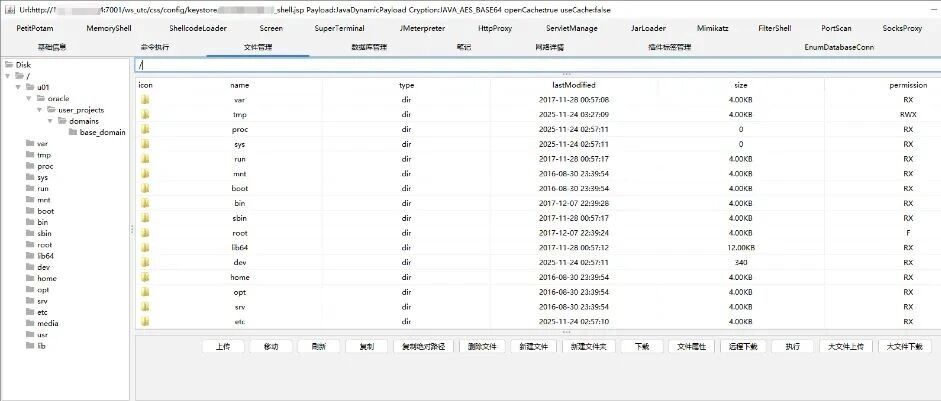This screenshot has width=941, height=401.
Task: Open the PetitPotam plugin tab
Action: point(35,28)
